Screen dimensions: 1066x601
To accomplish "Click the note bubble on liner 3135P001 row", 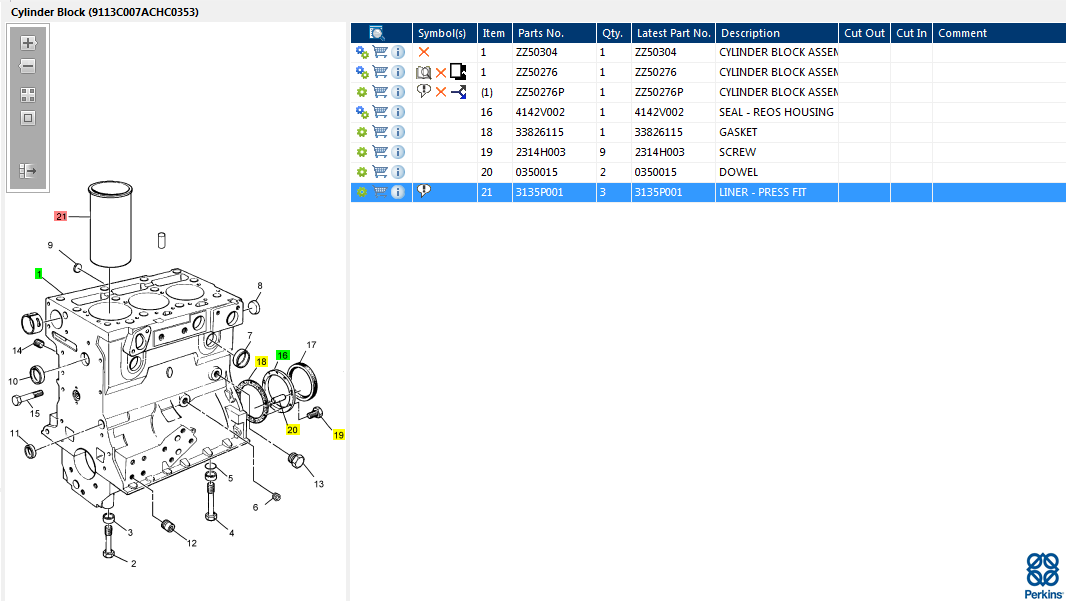I will (x=424, y=191).
